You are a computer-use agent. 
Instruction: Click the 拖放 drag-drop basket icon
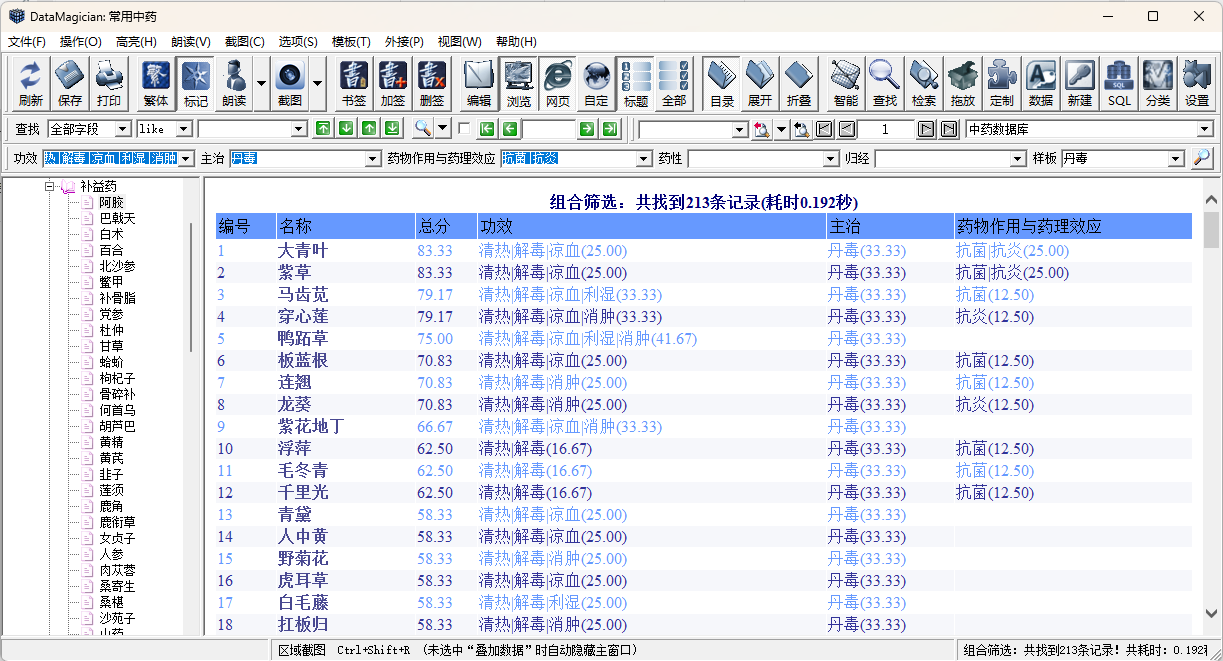[x=963, y=84]
